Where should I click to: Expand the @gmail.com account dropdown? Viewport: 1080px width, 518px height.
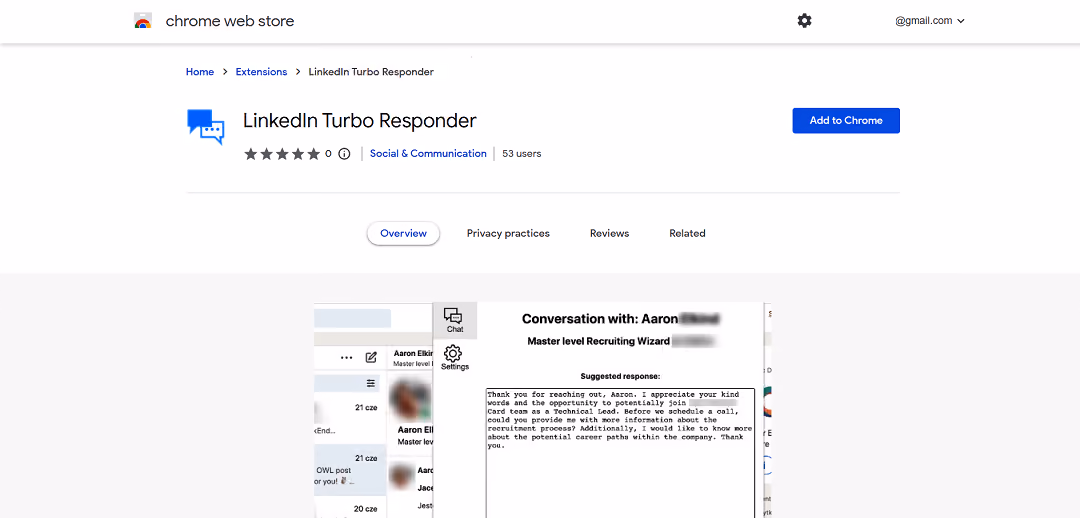[930, 21]
